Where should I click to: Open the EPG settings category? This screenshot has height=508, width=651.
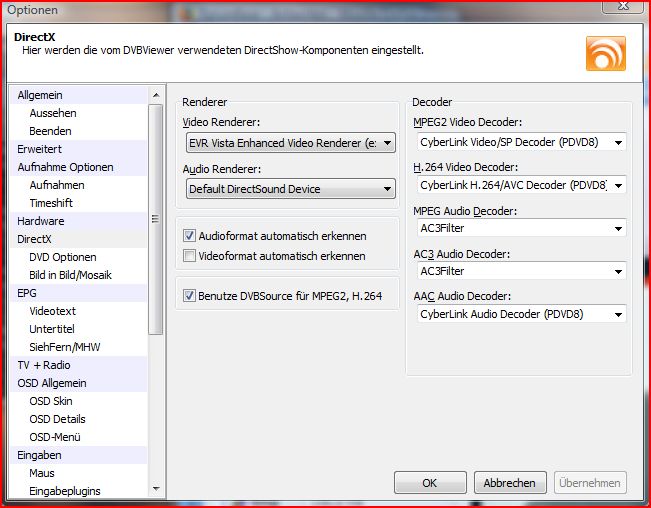78,293
